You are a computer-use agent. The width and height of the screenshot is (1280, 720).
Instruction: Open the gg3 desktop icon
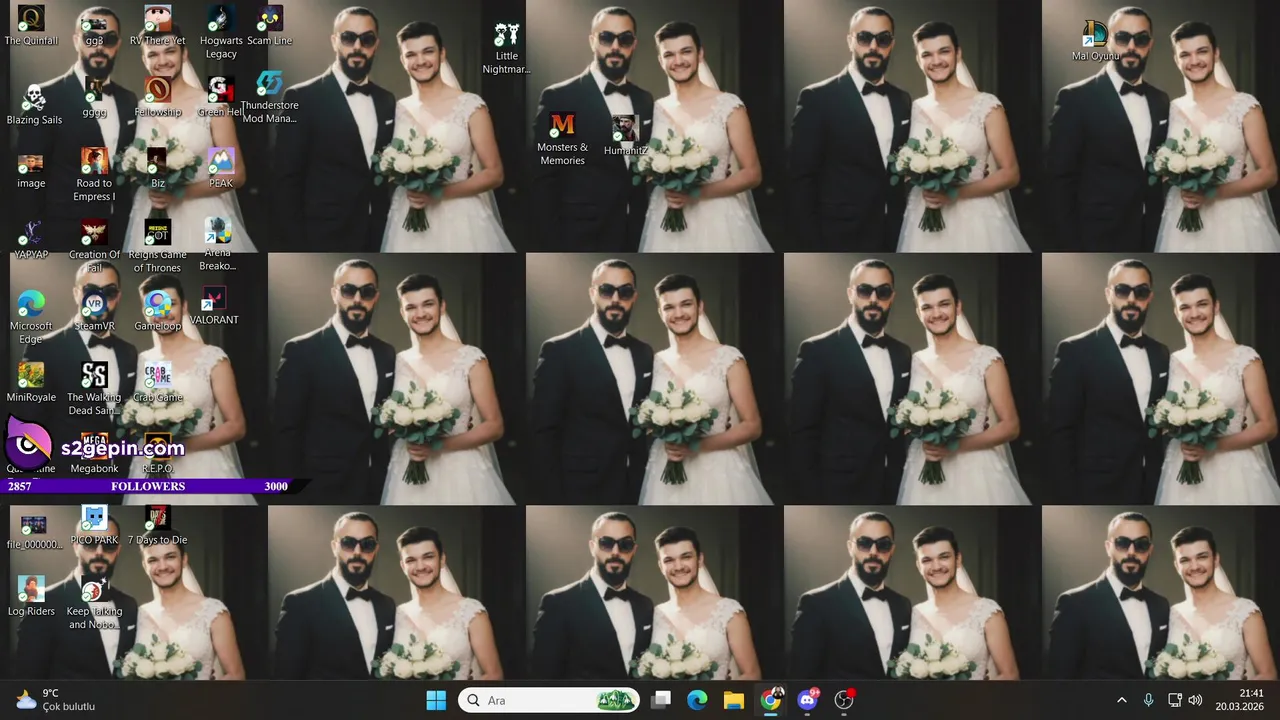pos(94,26)
